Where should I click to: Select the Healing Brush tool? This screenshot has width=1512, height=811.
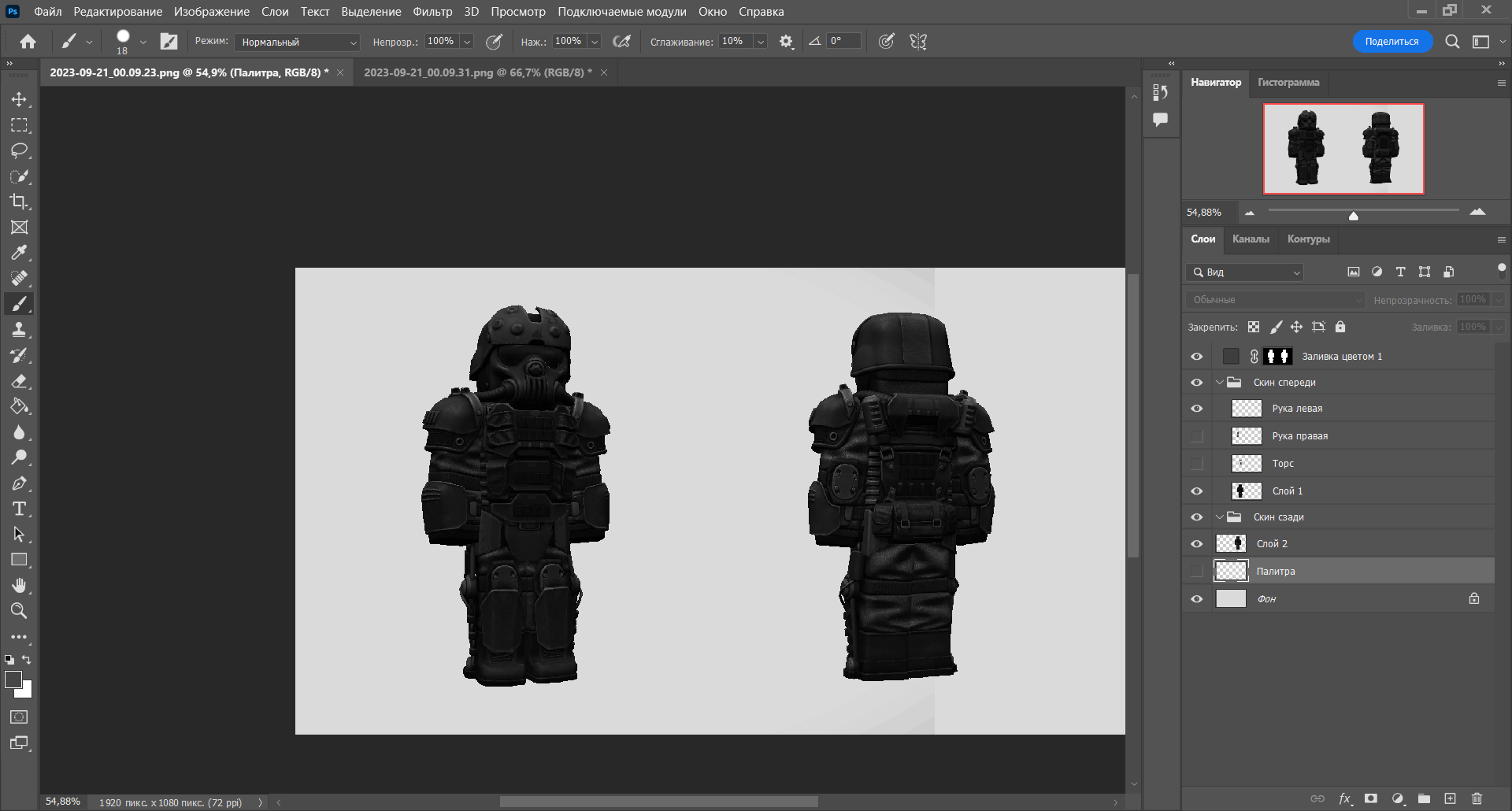pyautogui.click(x=19, y=278)
